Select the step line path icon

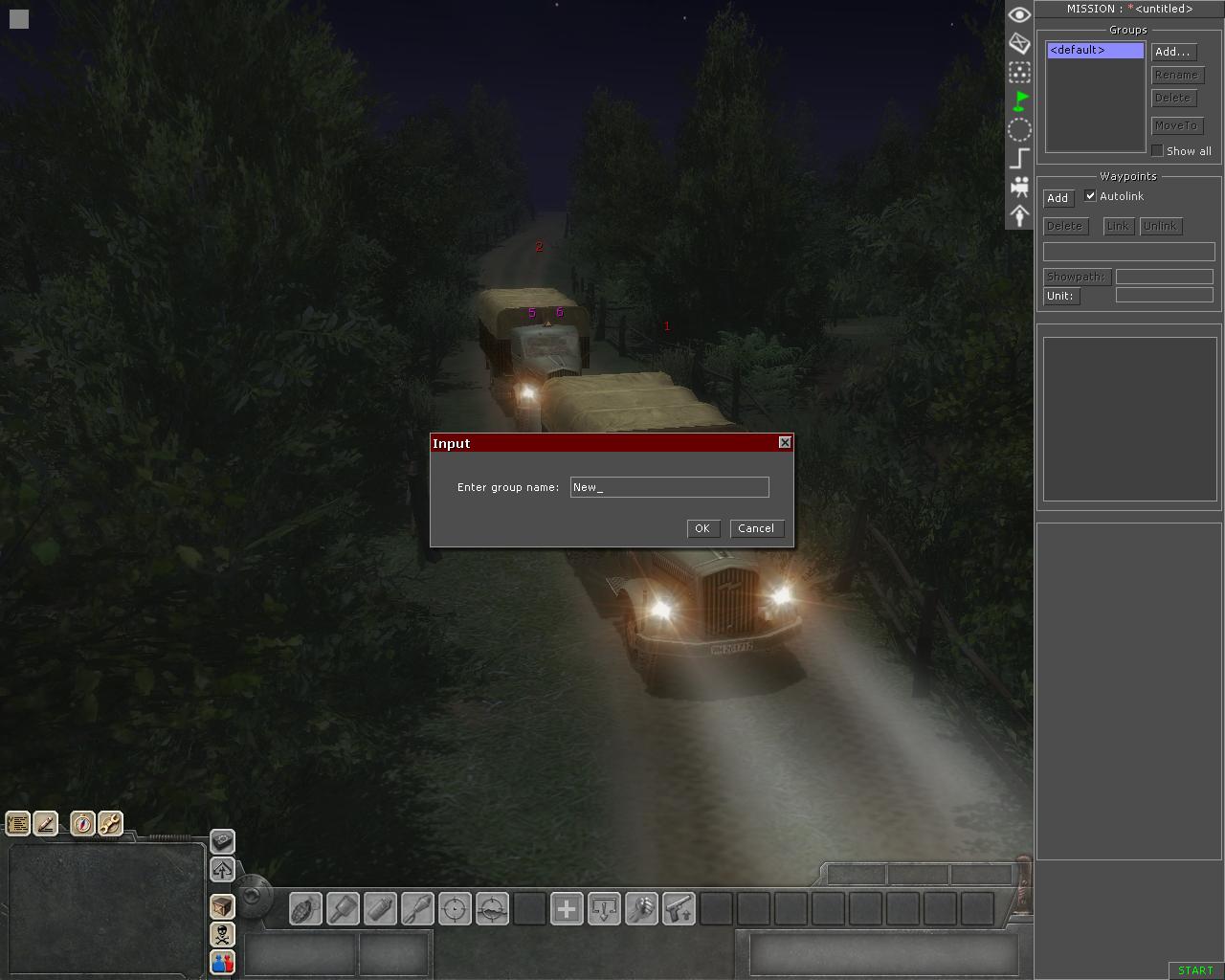click(1019, 158)
